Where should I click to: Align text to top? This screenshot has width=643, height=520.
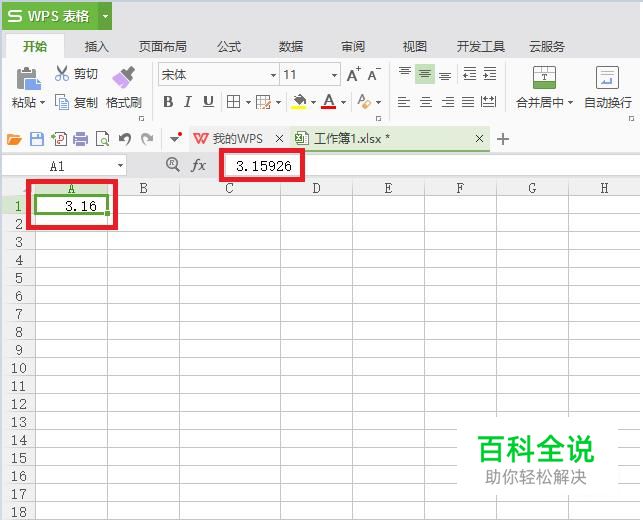[x=405, y=74]
